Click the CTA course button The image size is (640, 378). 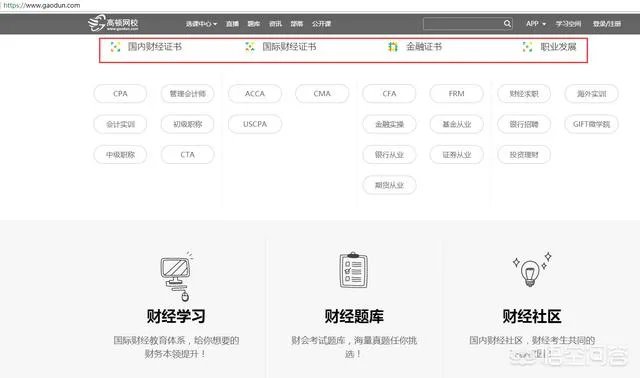point(187,155)
